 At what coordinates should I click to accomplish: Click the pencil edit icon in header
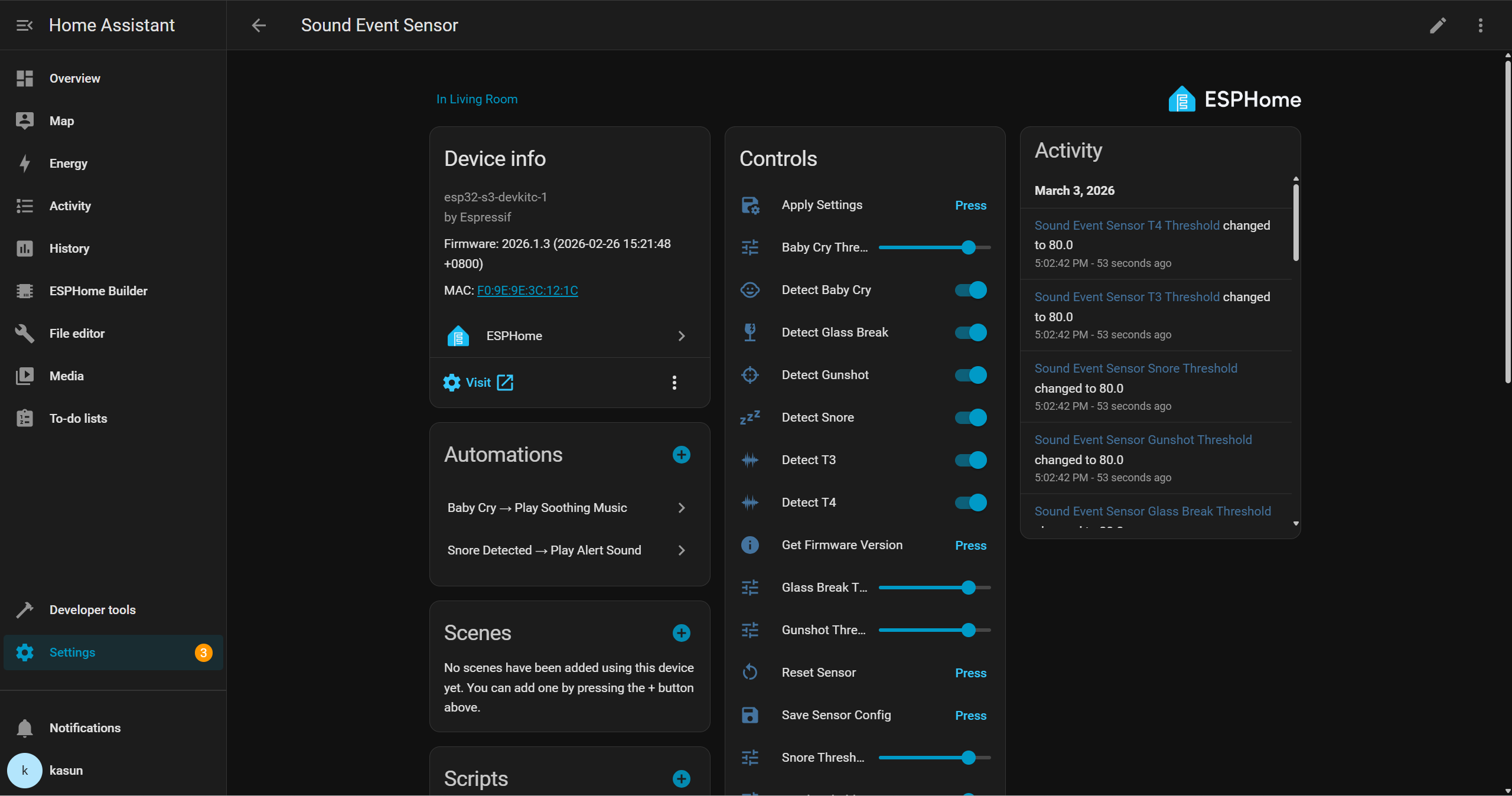1438,25
